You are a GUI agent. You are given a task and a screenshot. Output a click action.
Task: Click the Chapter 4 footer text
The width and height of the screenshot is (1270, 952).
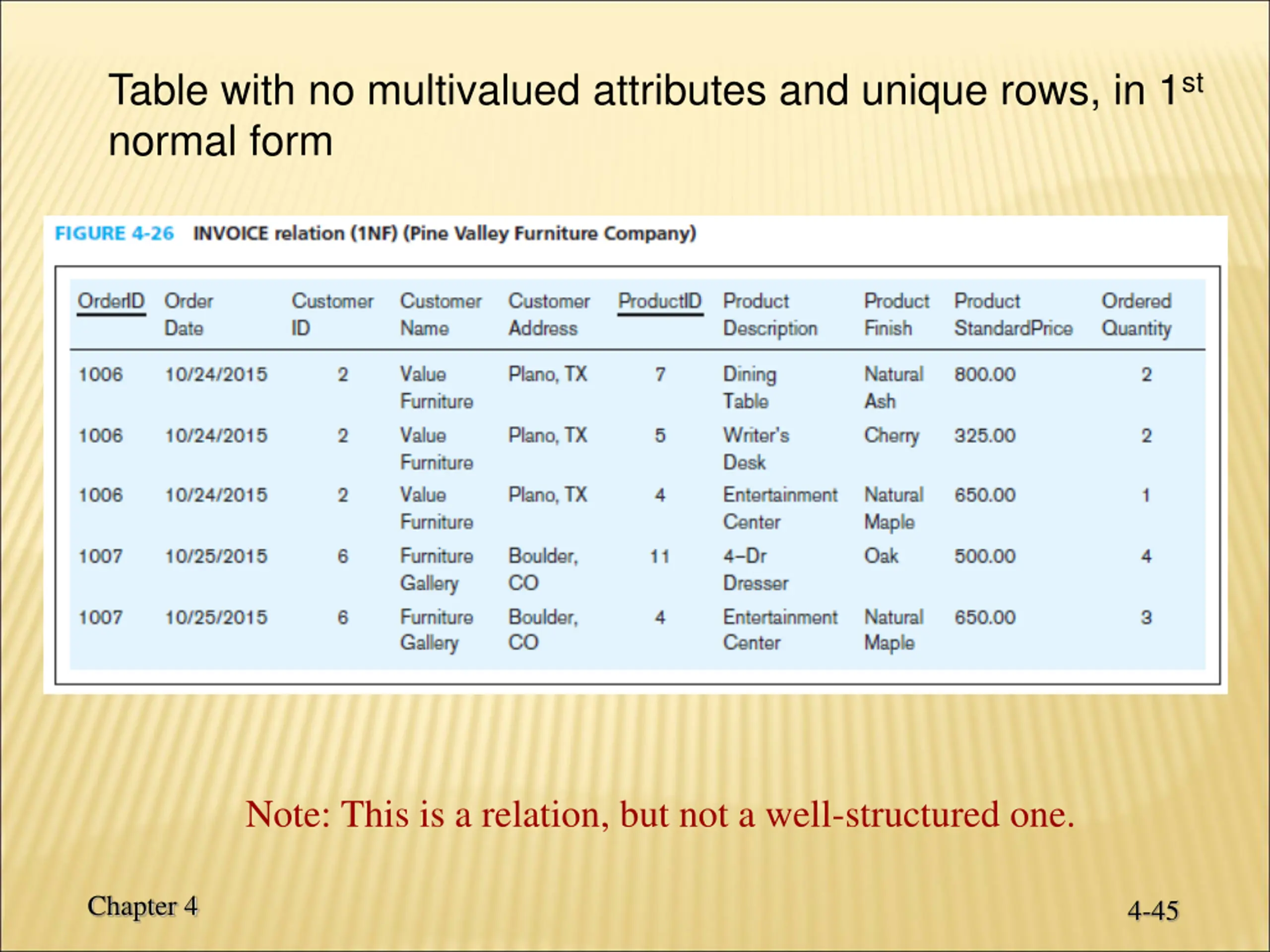tap(142, 907)
